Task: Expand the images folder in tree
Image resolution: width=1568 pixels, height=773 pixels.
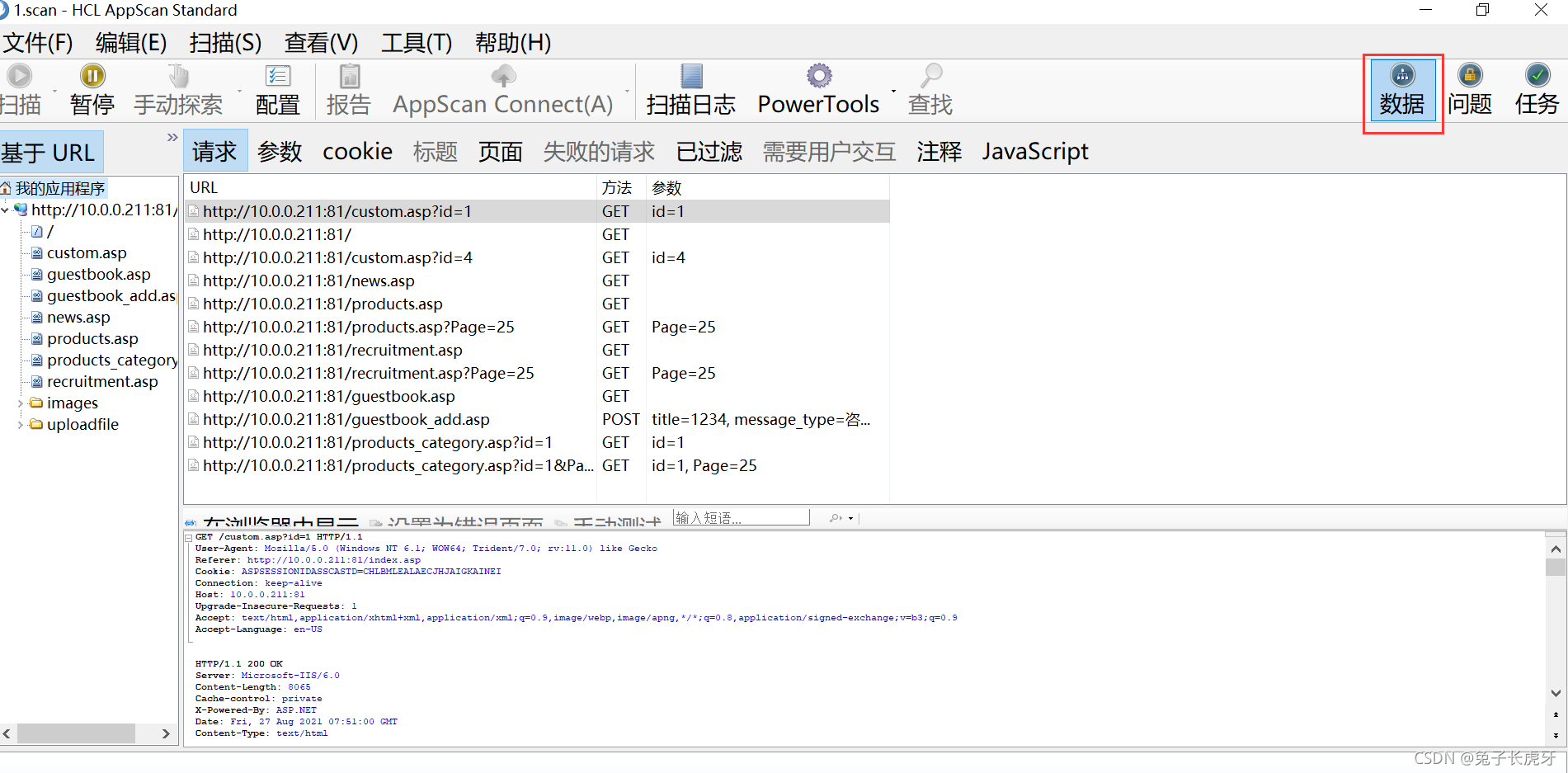Action: coord(21,403)
